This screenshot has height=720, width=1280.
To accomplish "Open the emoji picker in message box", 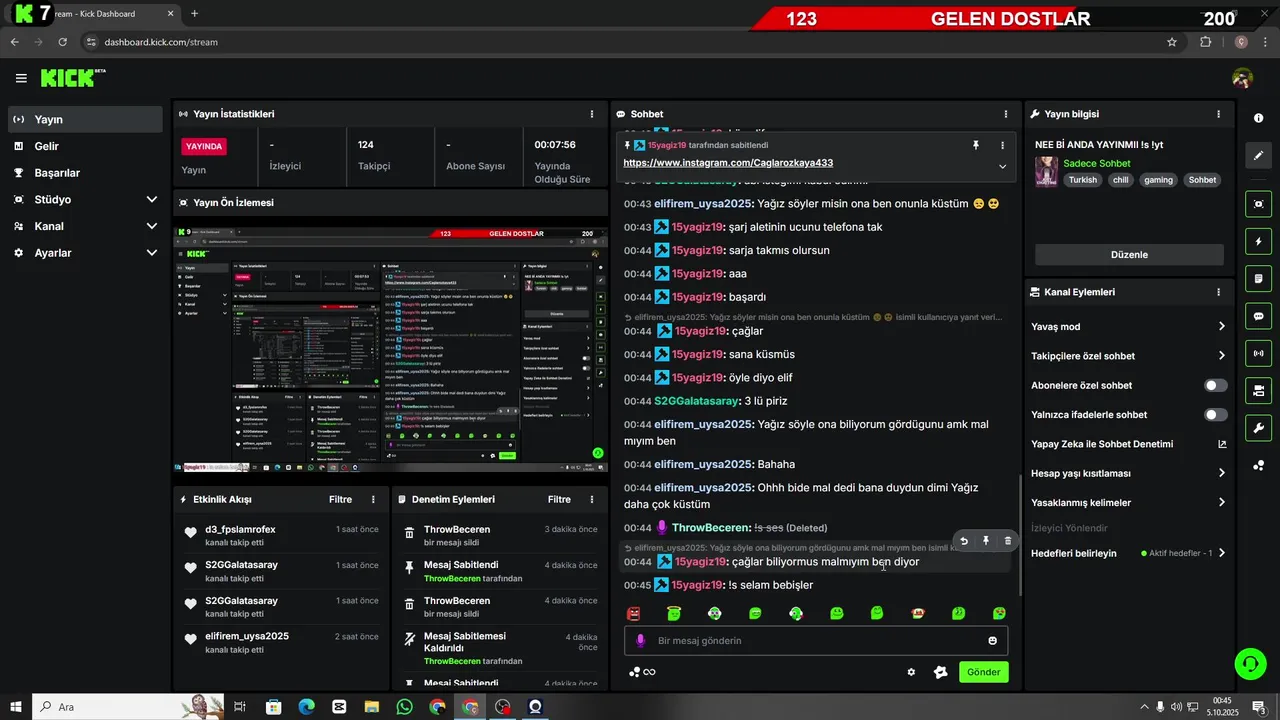I will click(x=993, y=641).
